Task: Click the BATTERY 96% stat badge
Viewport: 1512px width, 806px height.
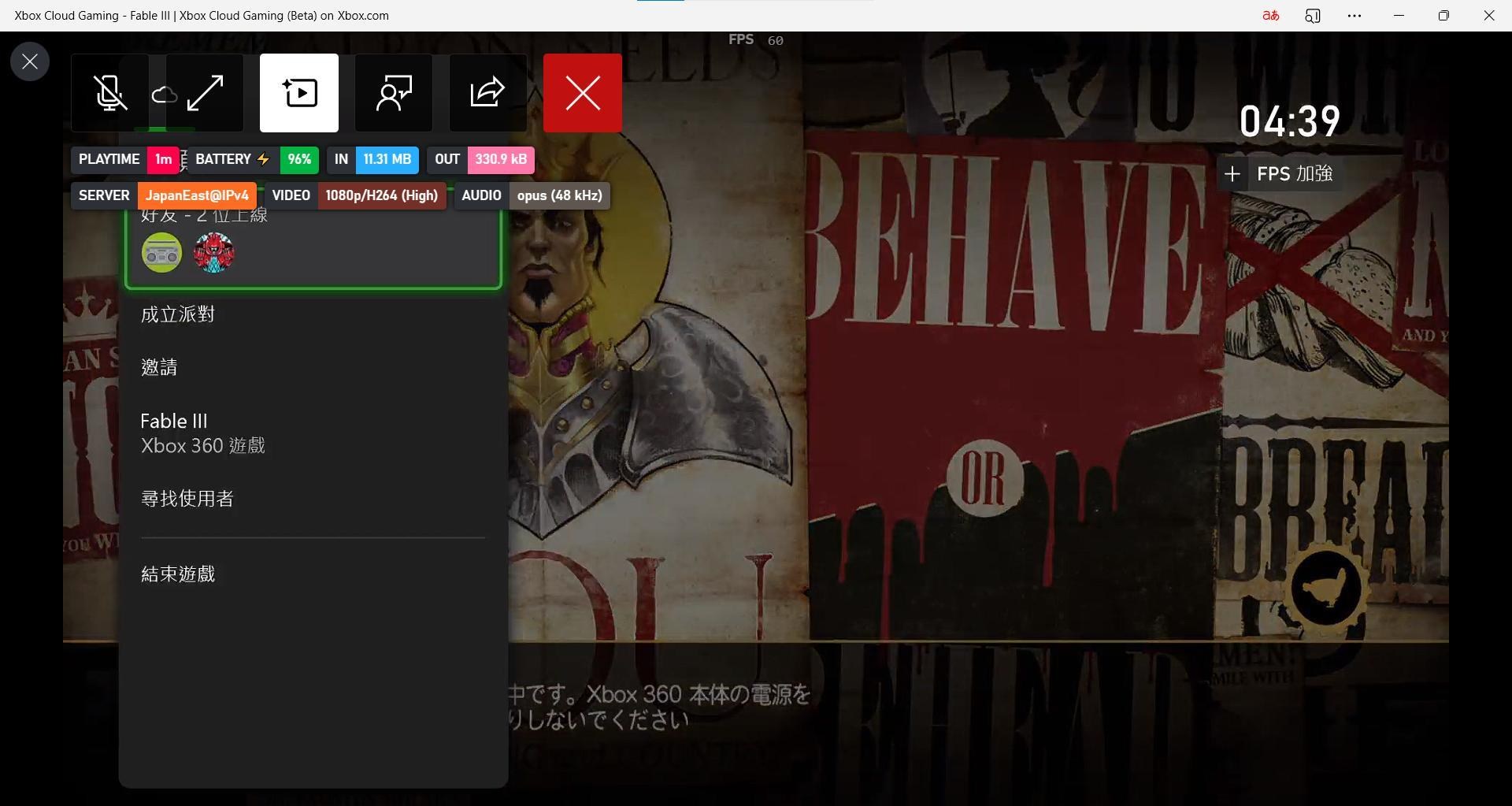Action: (254, 159)
